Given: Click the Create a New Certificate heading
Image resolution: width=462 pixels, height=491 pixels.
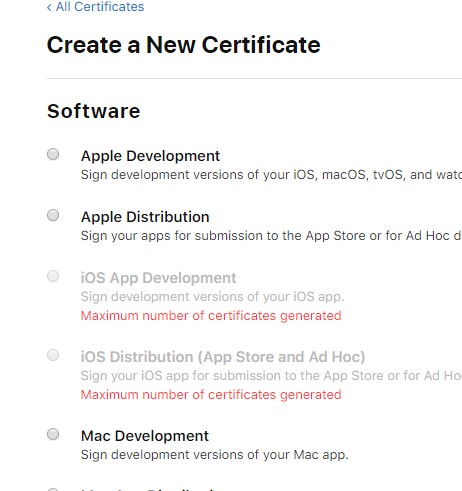Looking at the screenshot, I should 183,45.
